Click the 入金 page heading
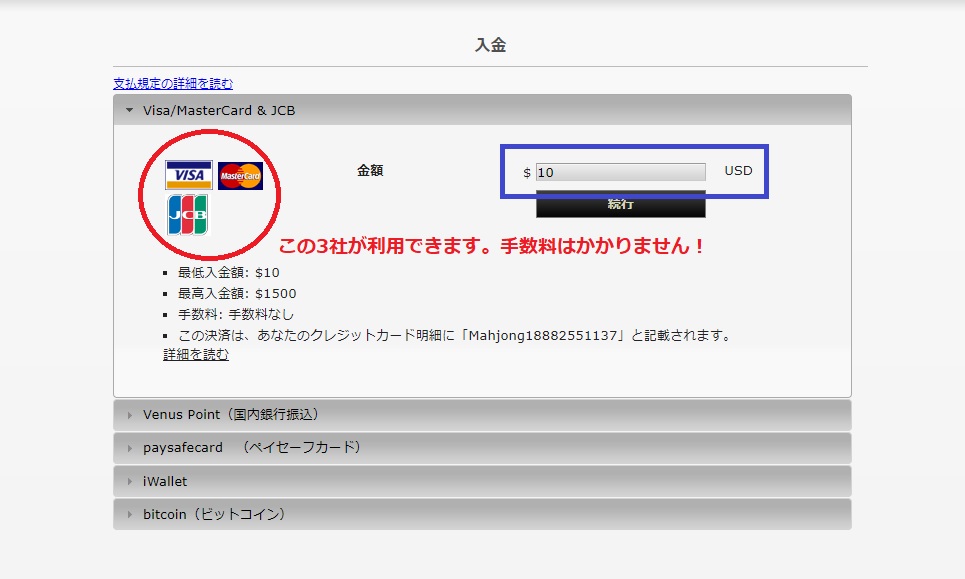This screenshot has height=579, width=965. [x=491, y=45]
